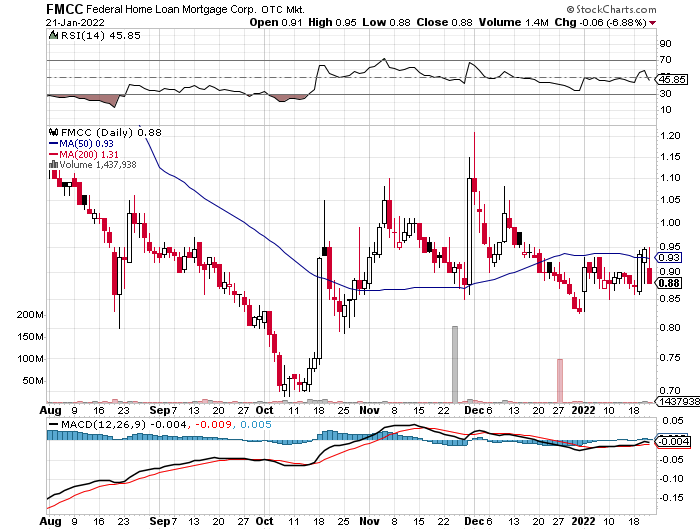Click the Oct label under the MACD panel
This screenshot has height=530, width=700.
click(264, 521)
